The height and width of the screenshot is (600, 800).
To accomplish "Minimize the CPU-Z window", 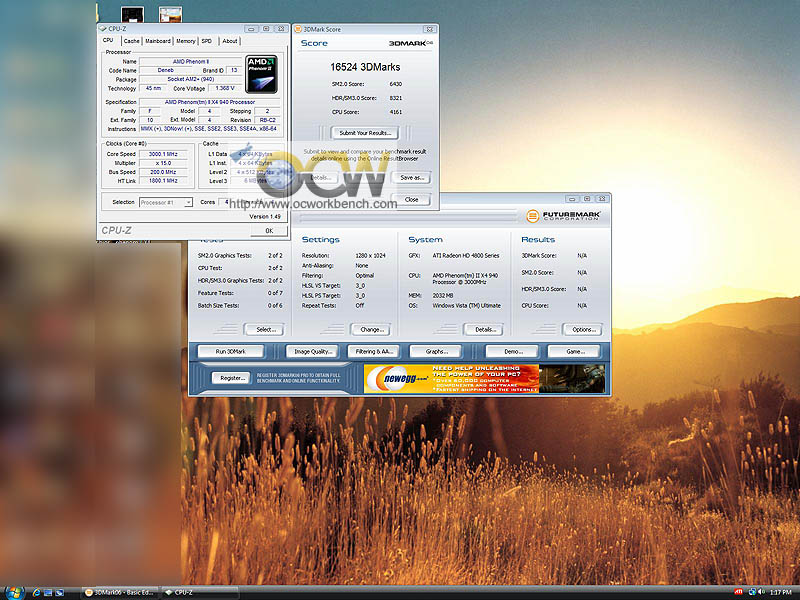I will 251,29.
